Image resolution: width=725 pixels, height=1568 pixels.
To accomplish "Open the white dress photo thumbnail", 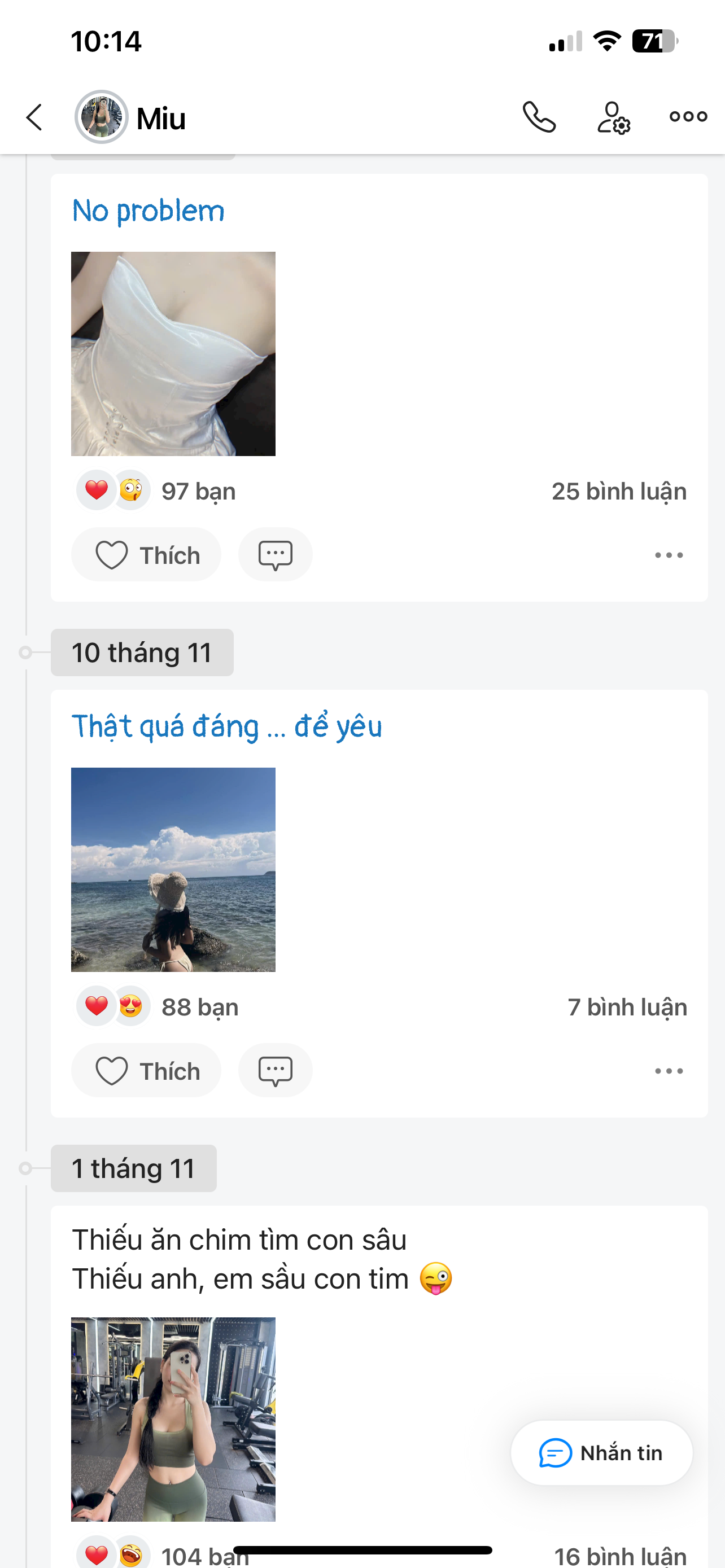I will [173, 354].
